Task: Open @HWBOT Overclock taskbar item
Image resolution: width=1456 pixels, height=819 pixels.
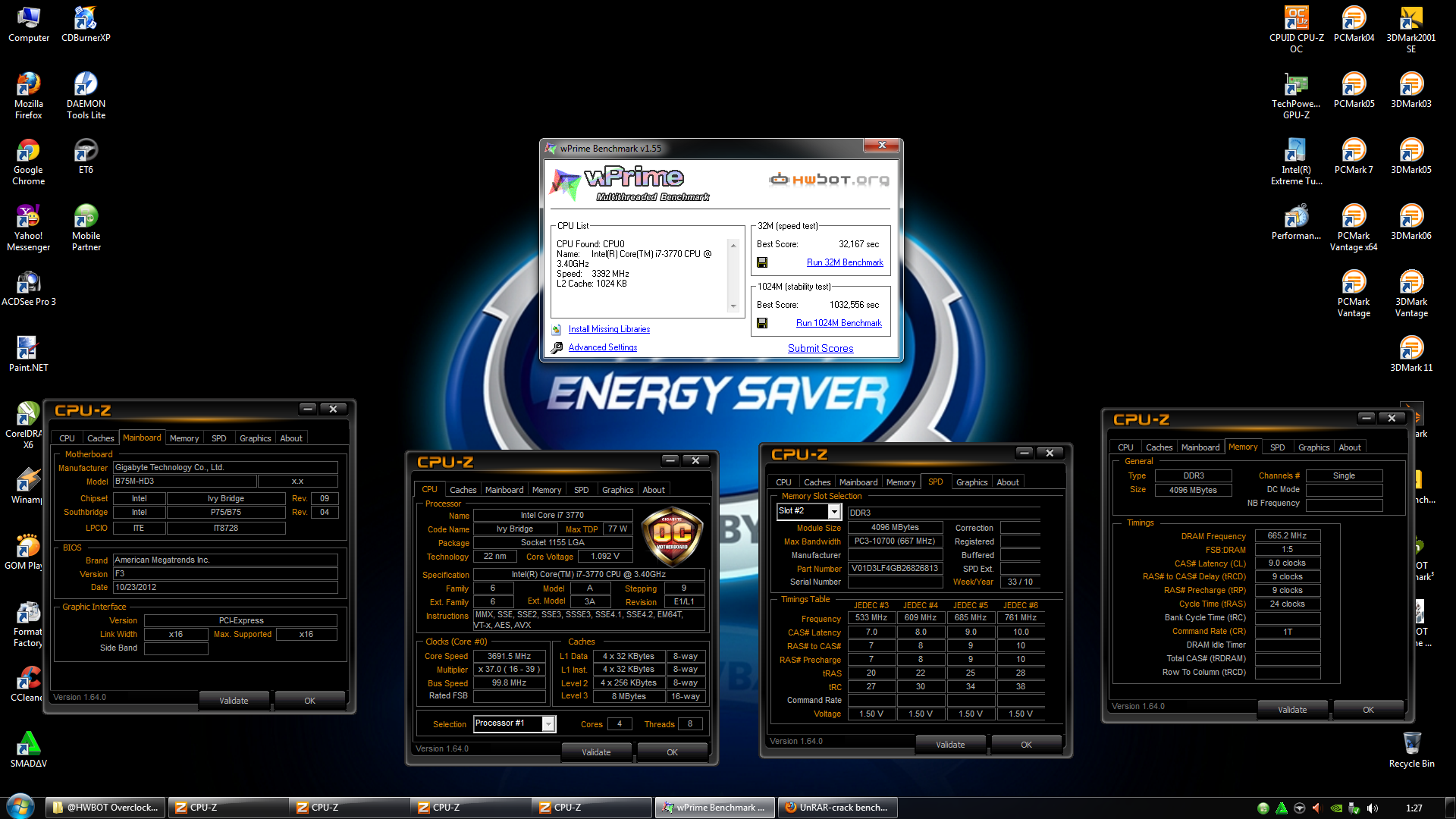Action: (105, 808)
